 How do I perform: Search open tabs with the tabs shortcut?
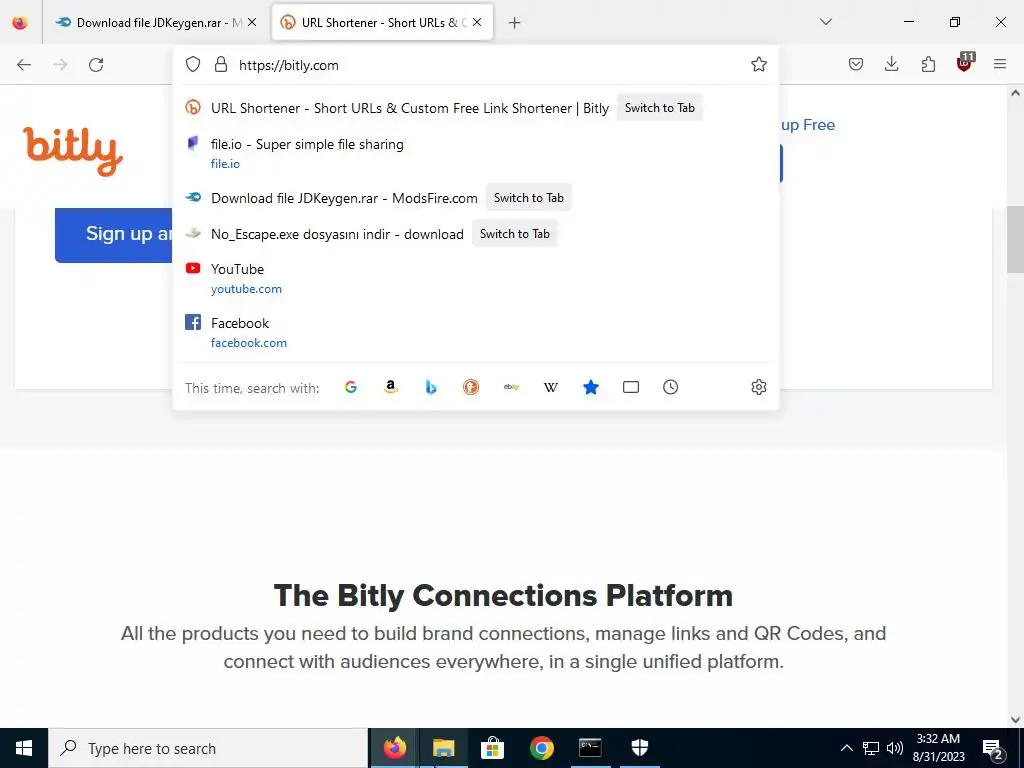(631, 387)
